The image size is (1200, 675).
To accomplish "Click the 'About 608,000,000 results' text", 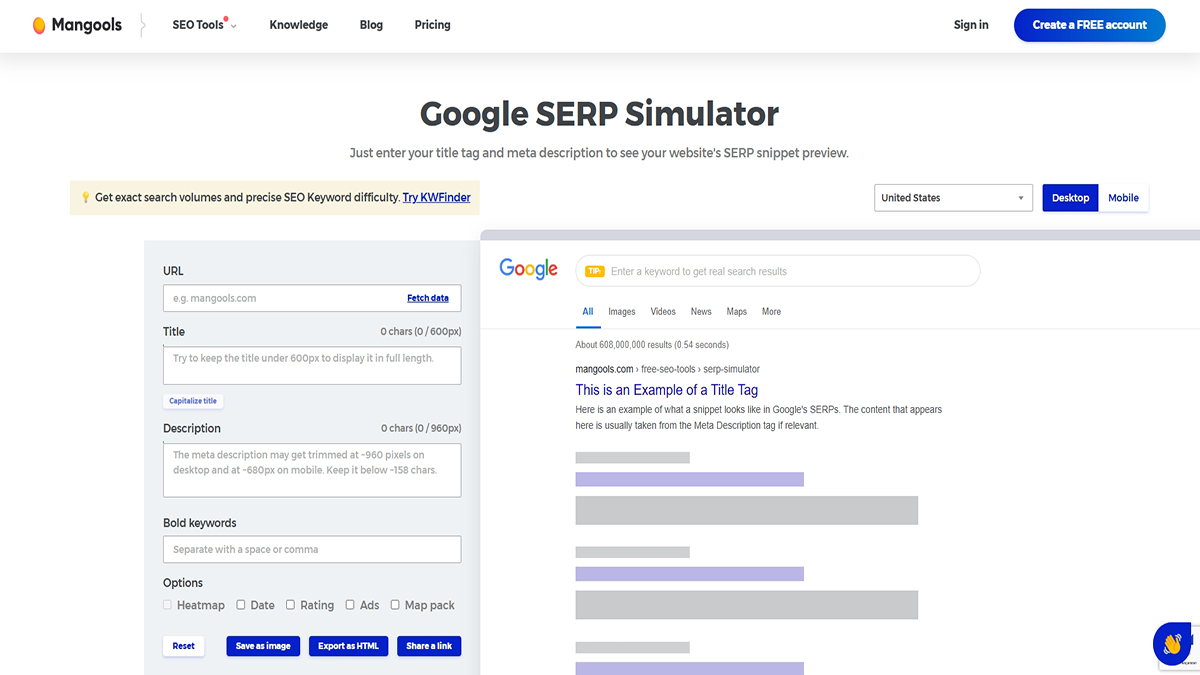I will pyautogui.click(x=652, y=345).
